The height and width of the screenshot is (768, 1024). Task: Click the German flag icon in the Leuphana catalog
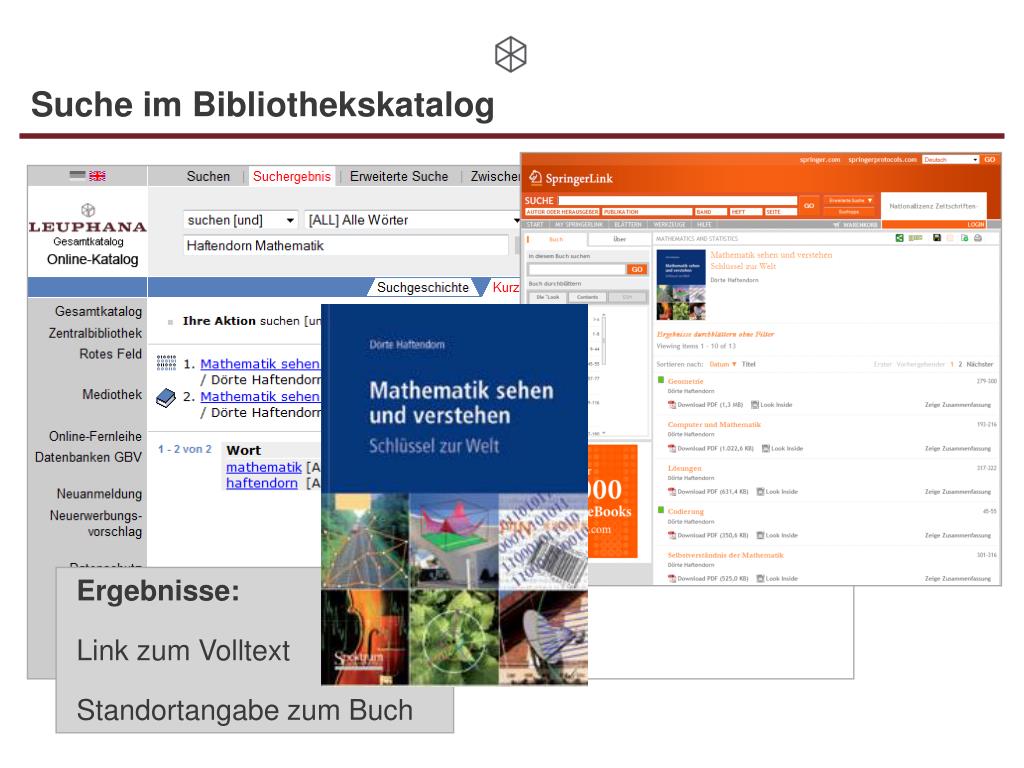(78, 175)
